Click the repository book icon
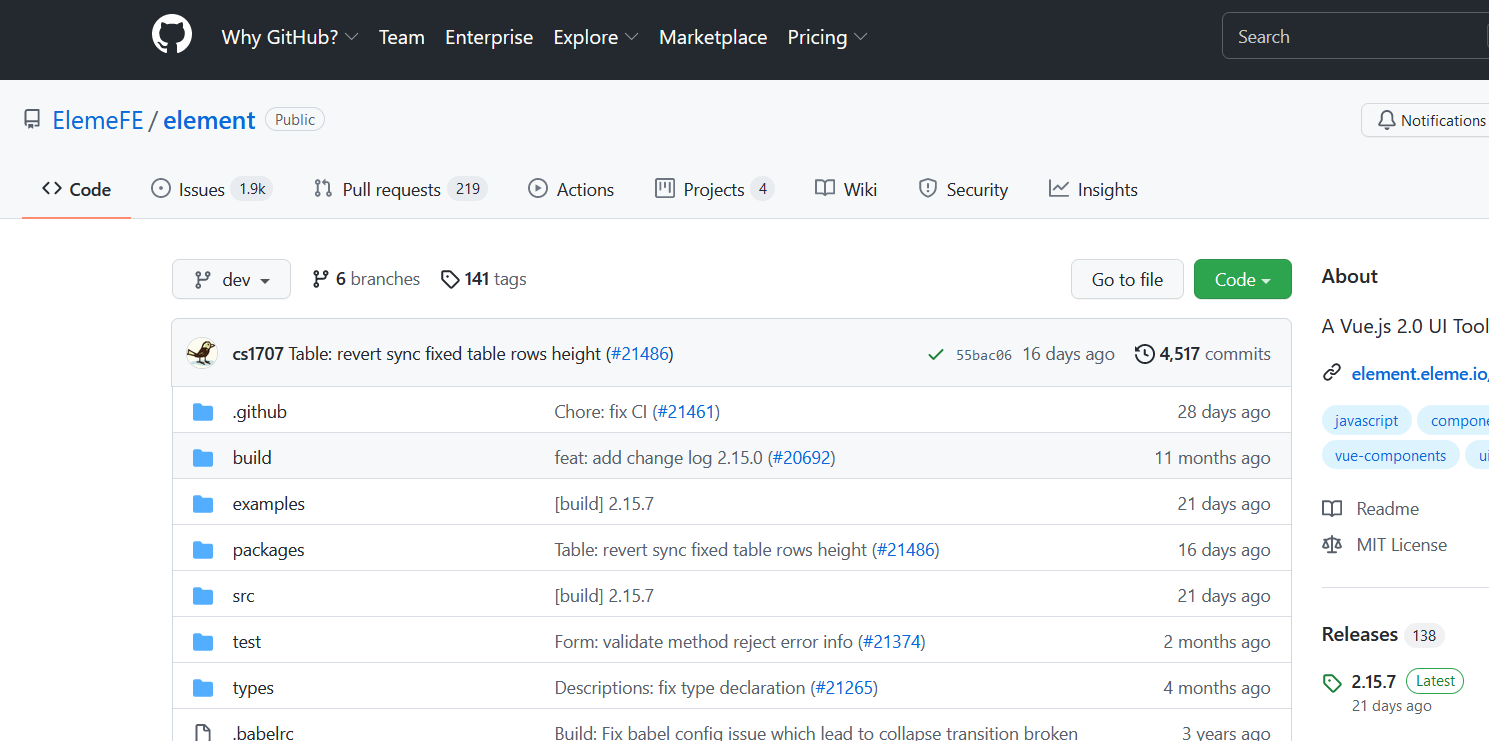 pos(32,120)
